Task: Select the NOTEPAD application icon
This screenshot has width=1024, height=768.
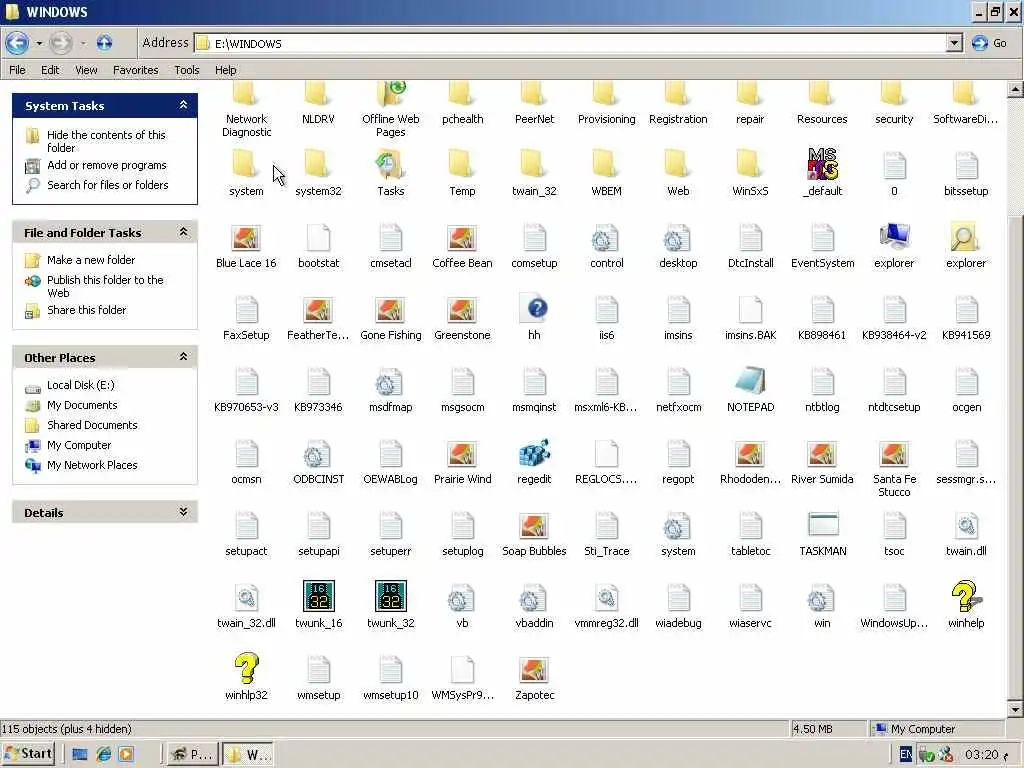Action: click(x=750, y=381)
